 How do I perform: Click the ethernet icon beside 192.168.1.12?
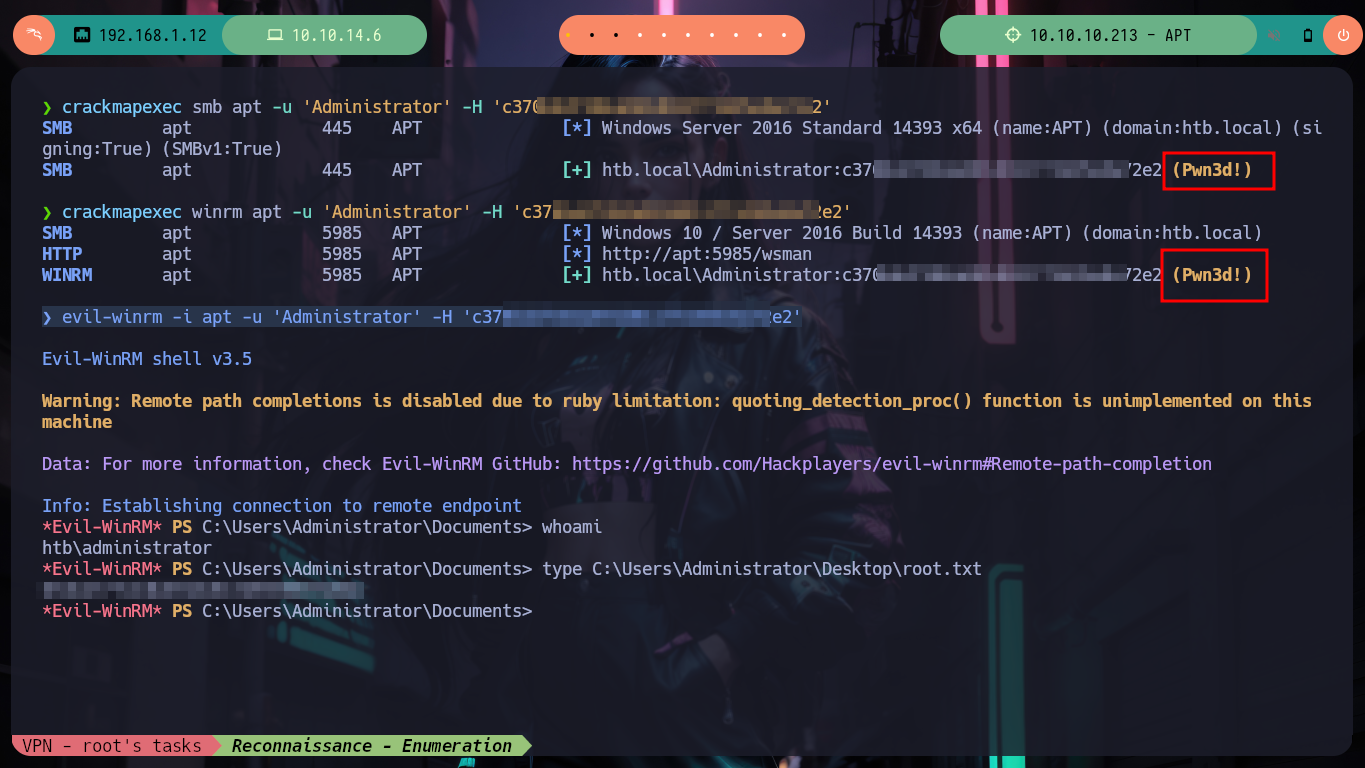[83, 35]
